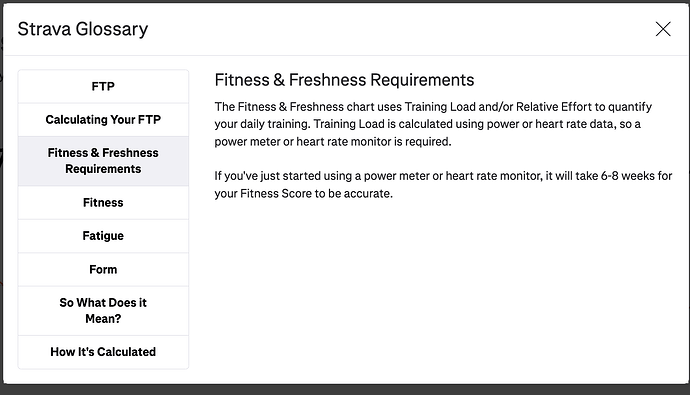Click the Strava Glossary dialog title
Viewport: 690px width, 395px height.
click(x=83, y=29)
